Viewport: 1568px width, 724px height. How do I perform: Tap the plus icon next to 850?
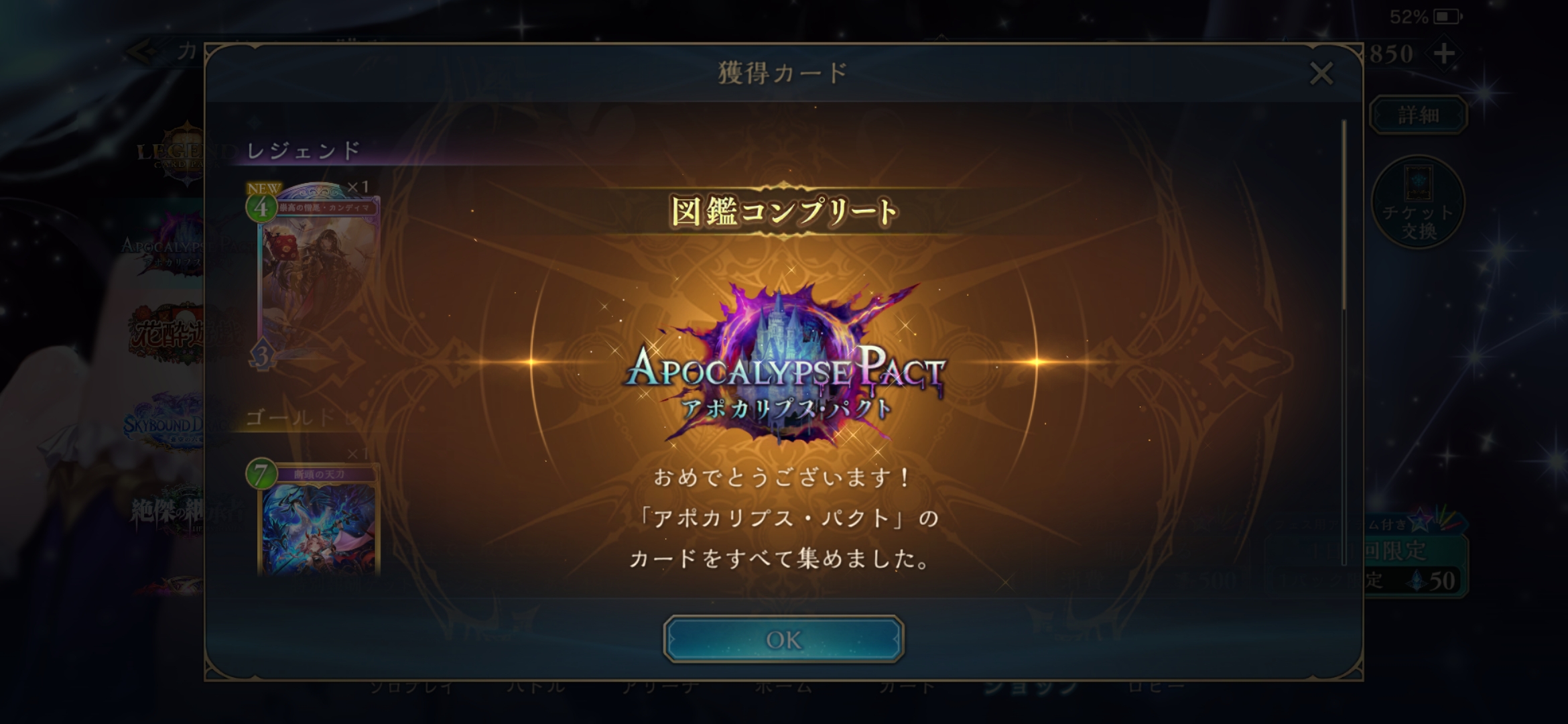(x=1444, y=54)
